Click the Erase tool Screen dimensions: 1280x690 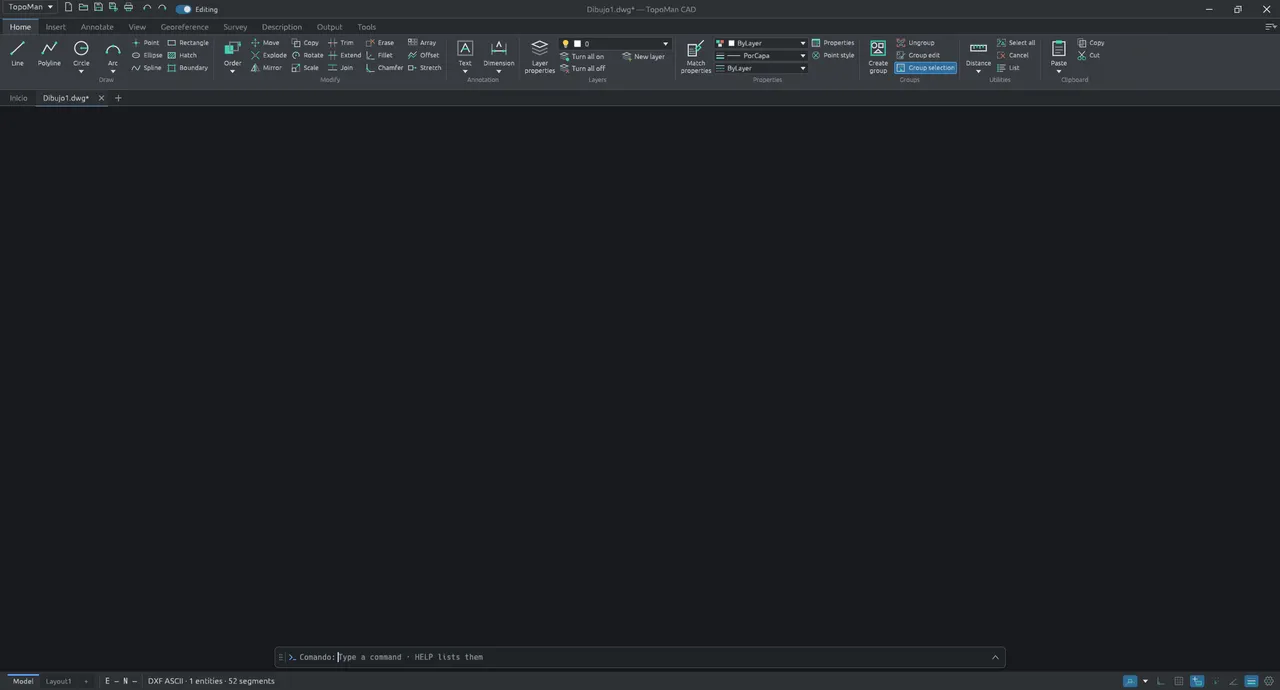point(380,43)
